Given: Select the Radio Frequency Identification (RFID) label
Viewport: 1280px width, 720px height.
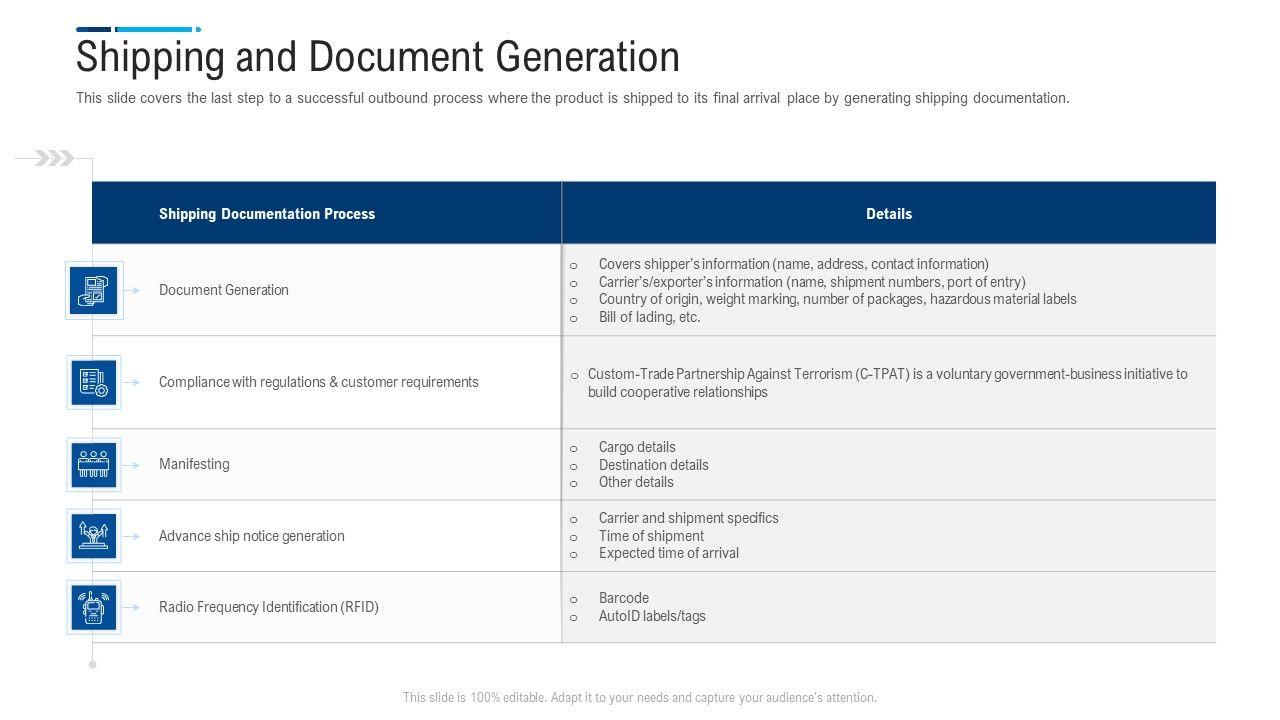Looking at the screenshot, I should [x=269, y=607].
